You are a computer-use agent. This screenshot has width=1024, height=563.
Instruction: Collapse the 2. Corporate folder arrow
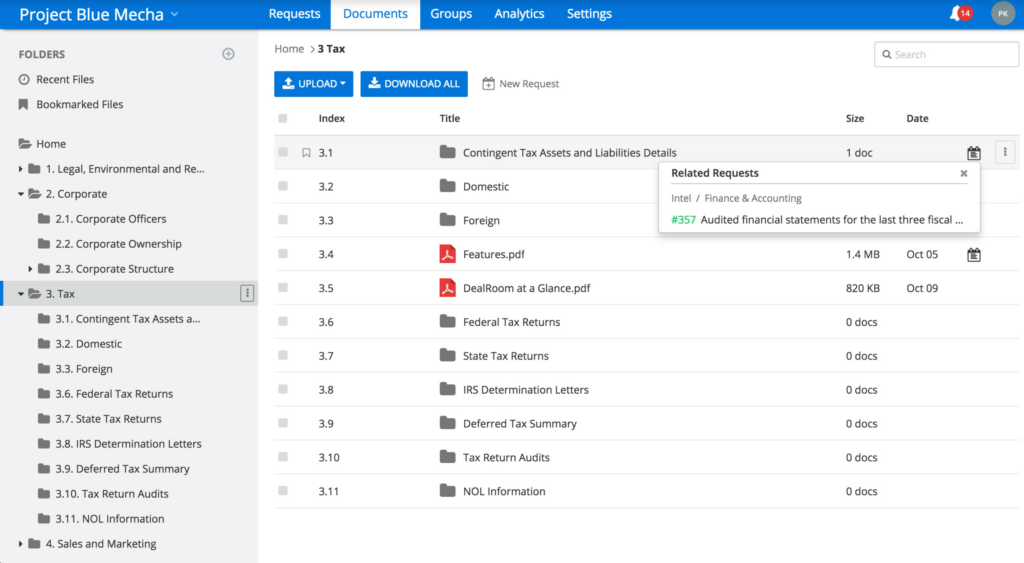click(x=21, y=194)
